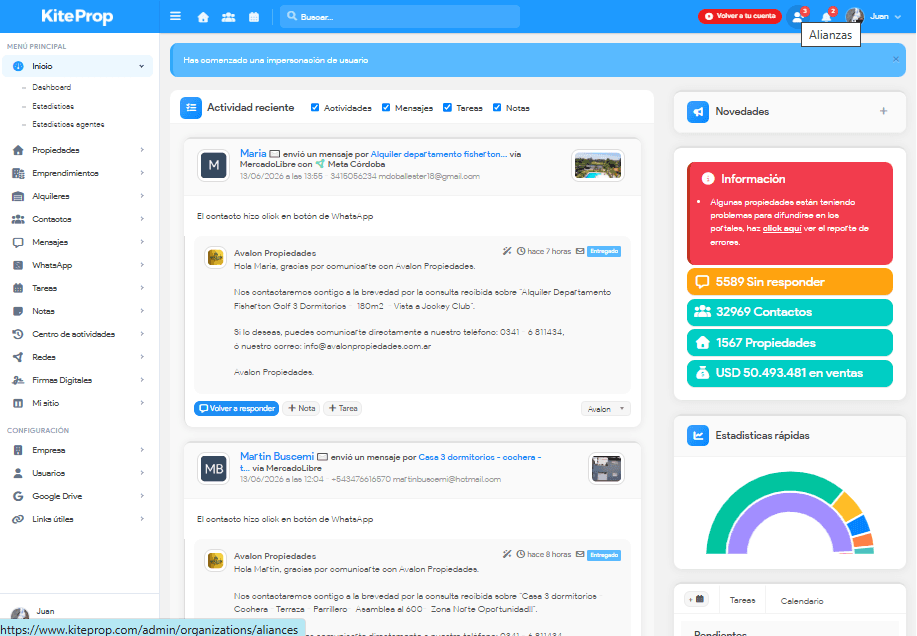Viewport: 917px width, 636px height.
Task: Open Estadísticas submenu item
Action: [53, 106]
